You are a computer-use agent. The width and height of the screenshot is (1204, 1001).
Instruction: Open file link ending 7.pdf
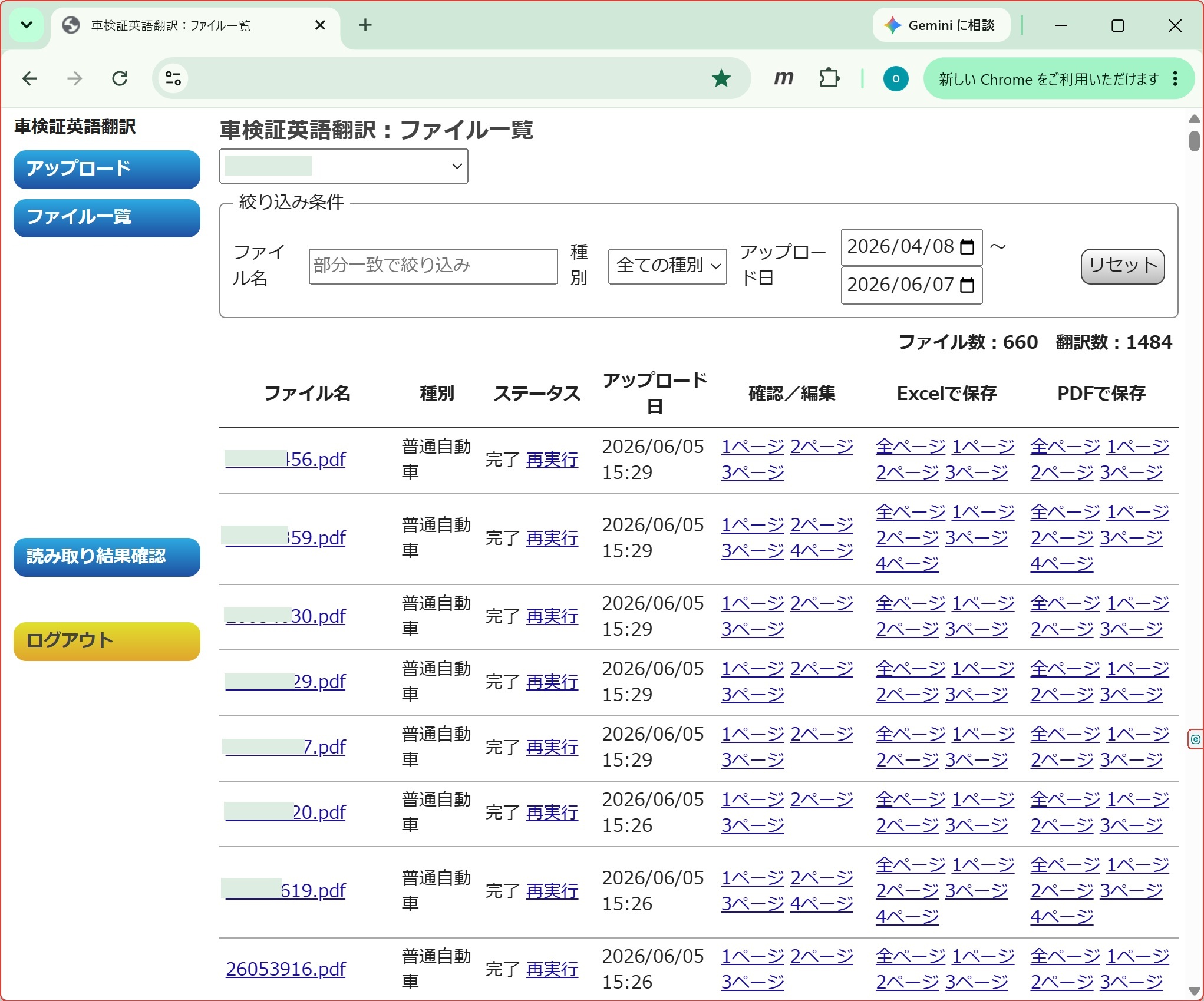(x=285, y=747)
